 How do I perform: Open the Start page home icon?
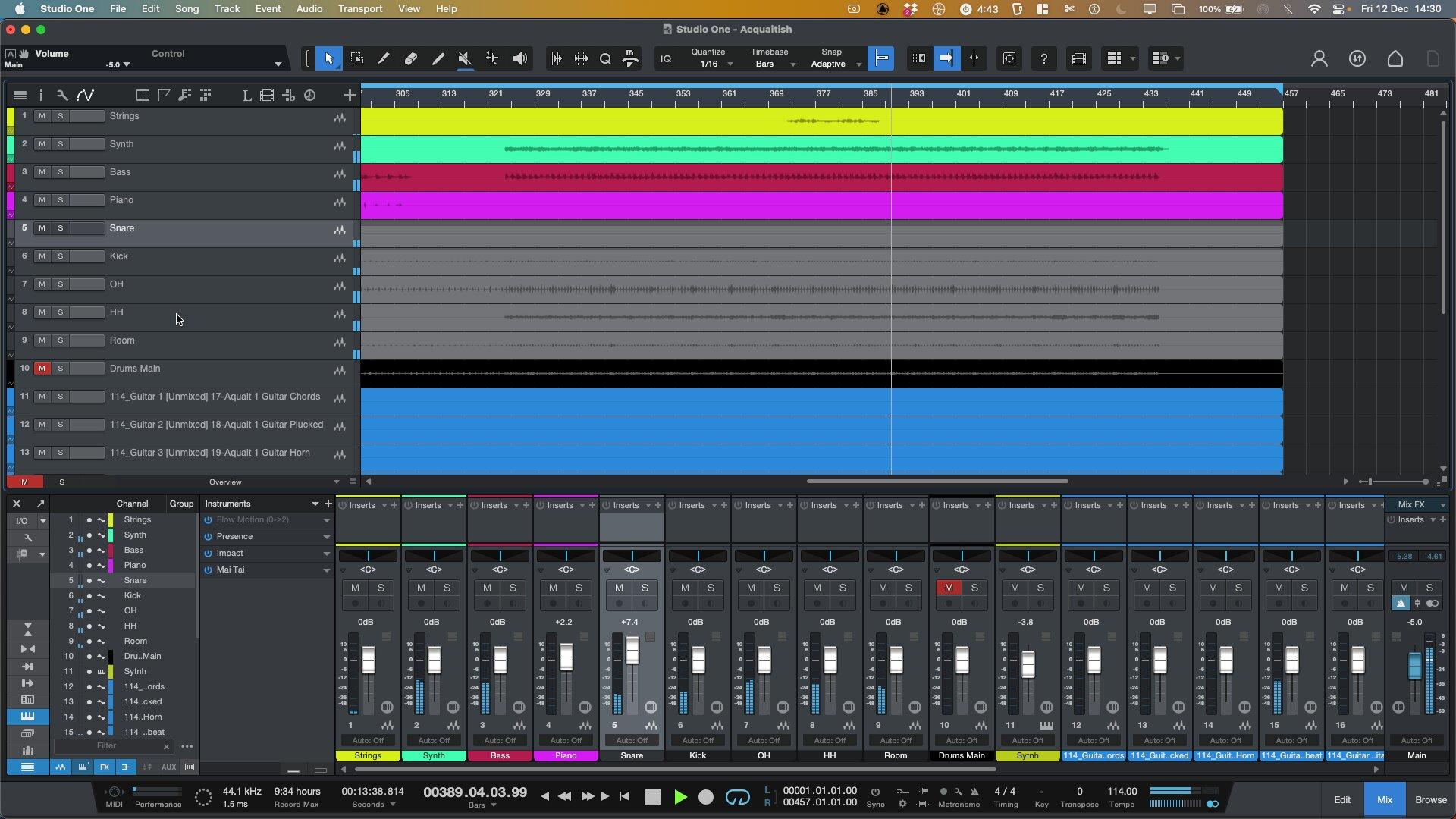click(1395, 58)
